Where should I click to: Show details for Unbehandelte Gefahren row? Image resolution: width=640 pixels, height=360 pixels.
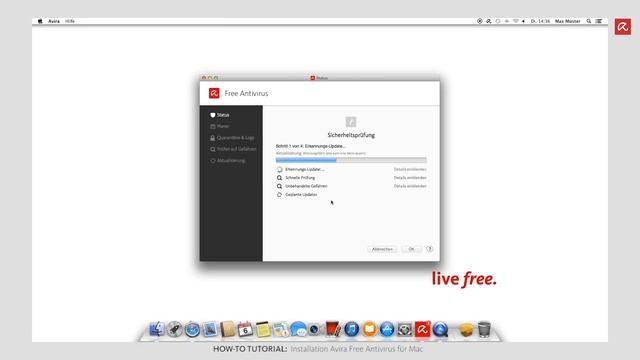[410, 186]
